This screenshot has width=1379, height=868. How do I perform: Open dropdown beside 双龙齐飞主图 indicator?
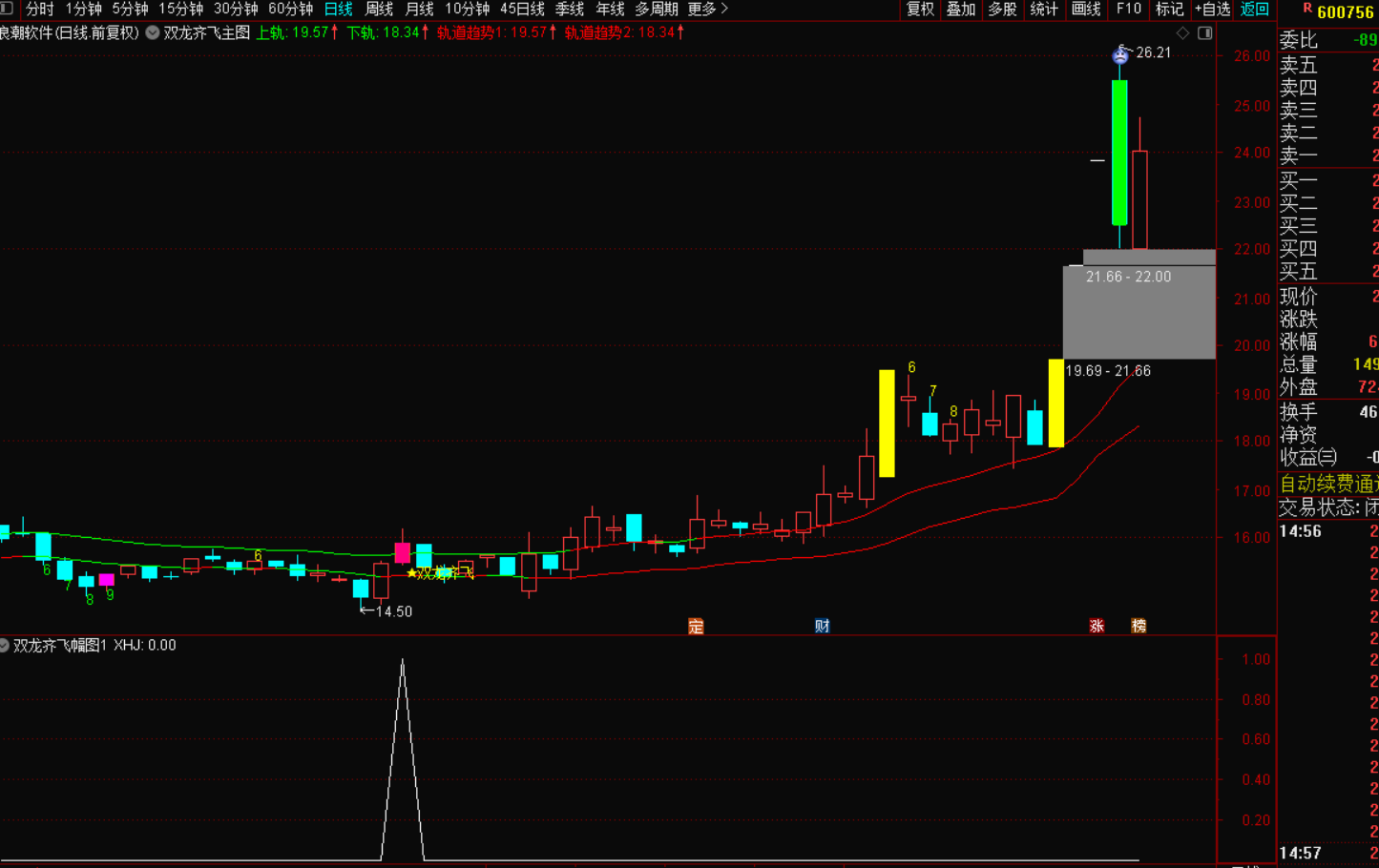pyautogui.click(x=152, y=32)
